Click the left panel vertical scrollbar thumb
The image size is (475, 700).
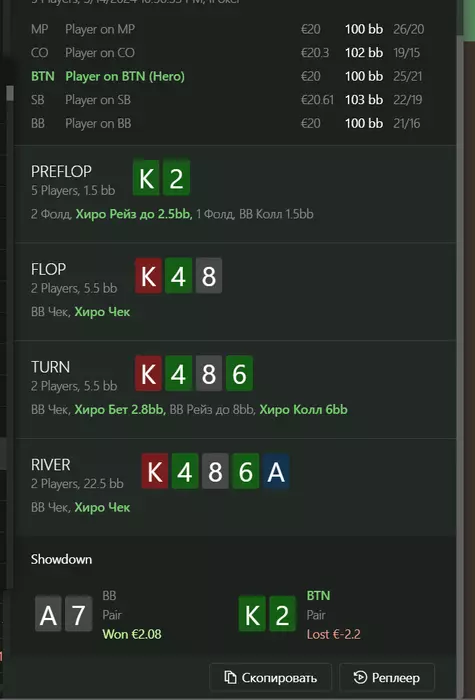10,94
